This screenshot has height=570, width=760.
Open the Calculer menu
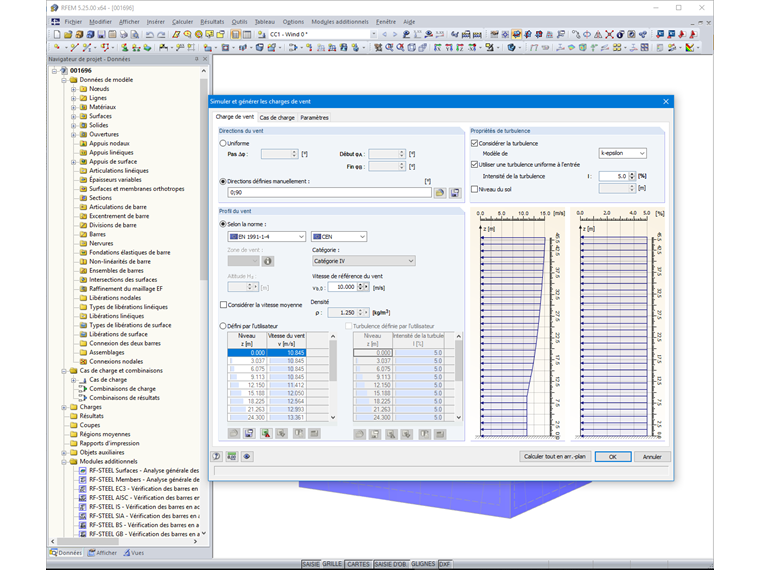(x=182, y=22)
